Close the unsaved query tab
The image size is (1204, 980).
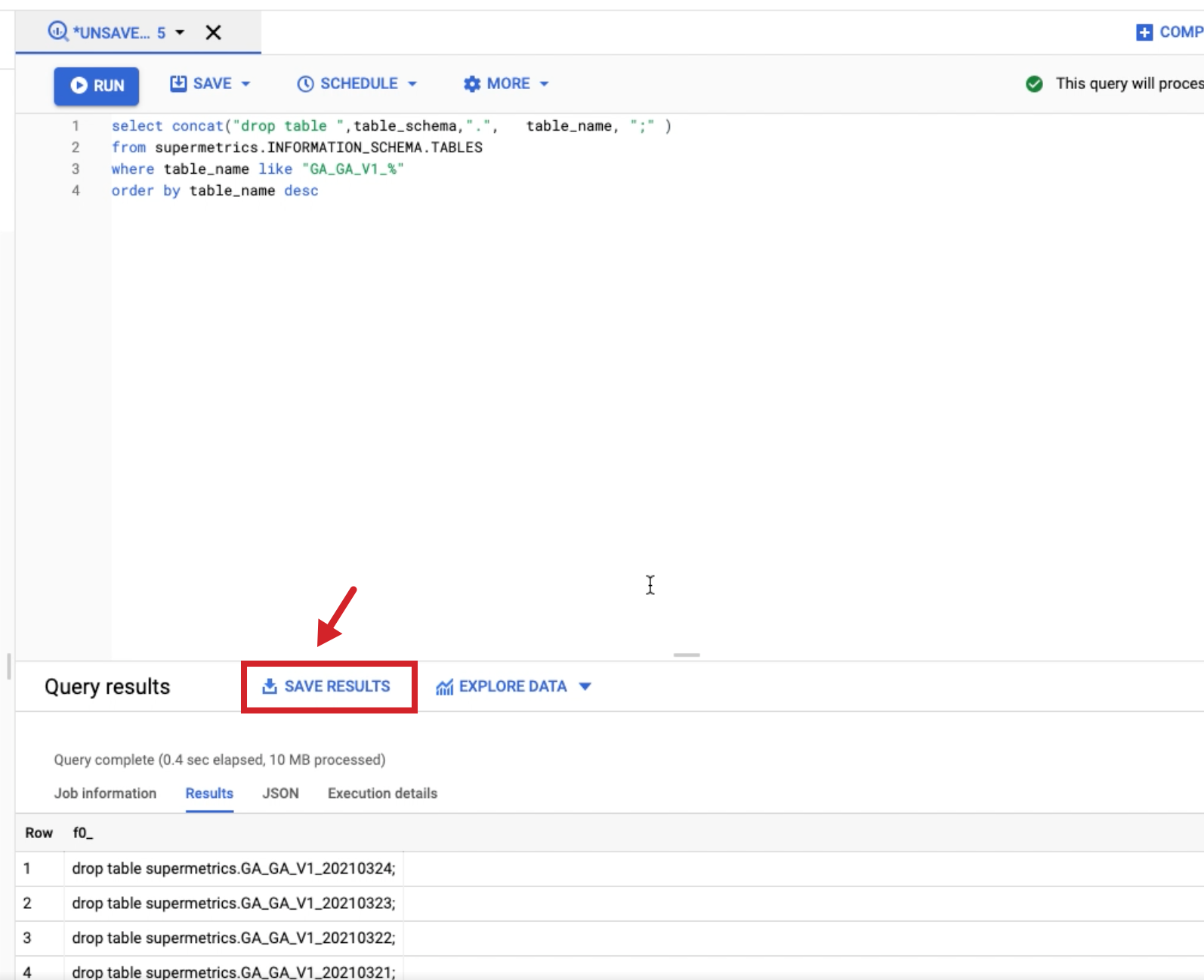(x=214, y=32)
